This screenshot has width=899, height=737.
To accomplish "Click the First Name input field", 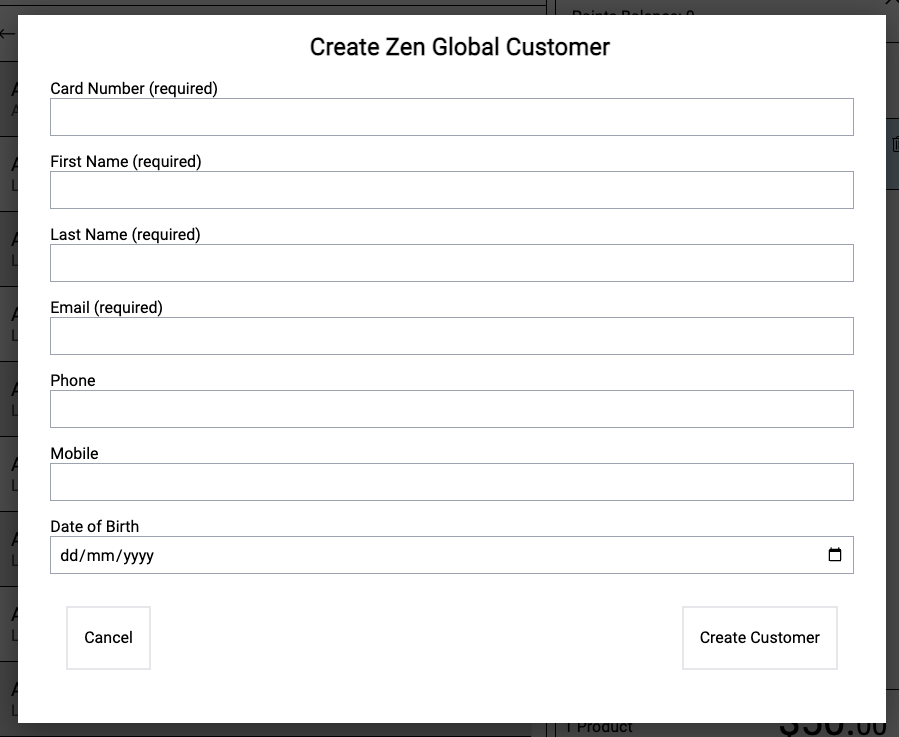I will click(x=451, y=189).
